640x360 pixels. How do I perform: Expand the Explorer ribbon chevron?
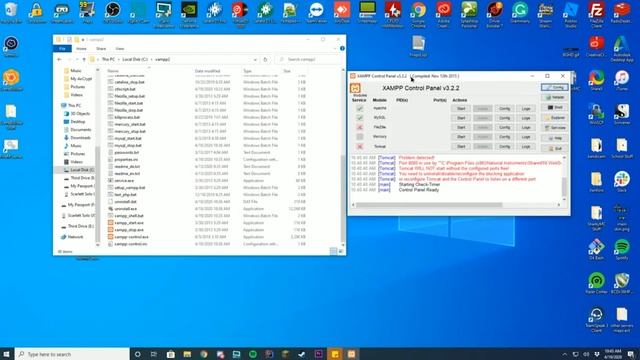335,49
